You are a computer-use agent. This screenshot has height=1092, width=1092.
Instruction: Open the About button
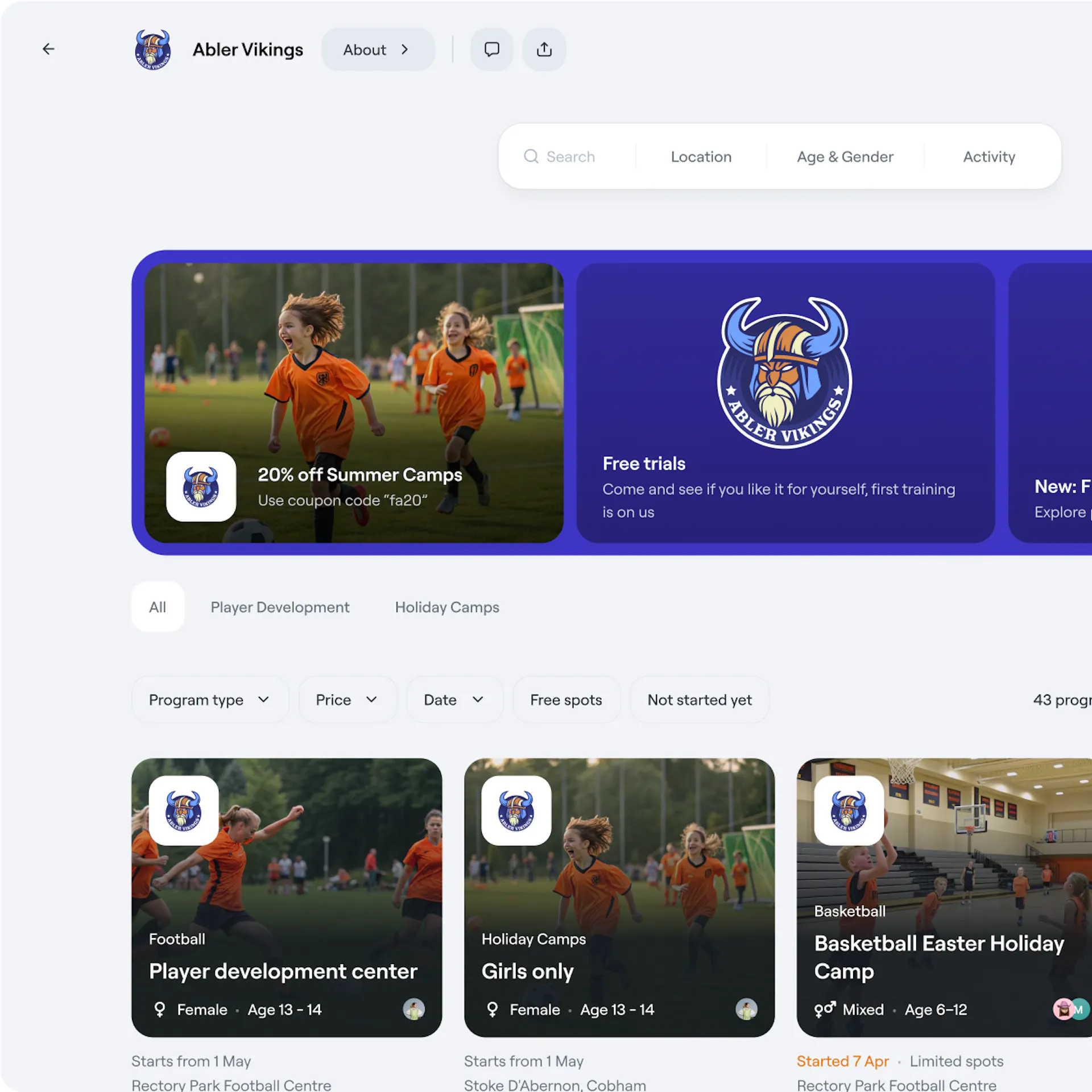[x=378, y=49]
